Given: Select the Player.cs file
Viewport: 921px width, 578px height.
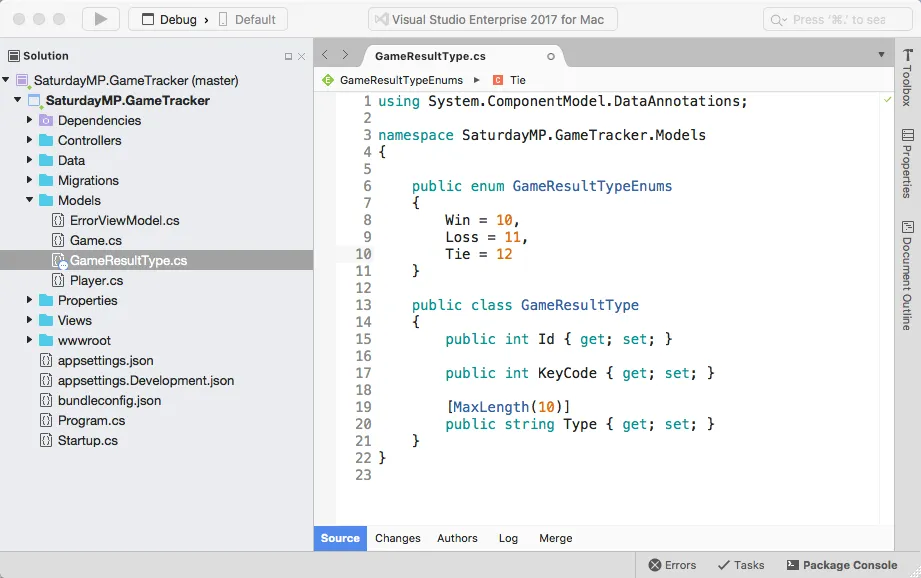Looking at the screenshot, I should [96, 280].
